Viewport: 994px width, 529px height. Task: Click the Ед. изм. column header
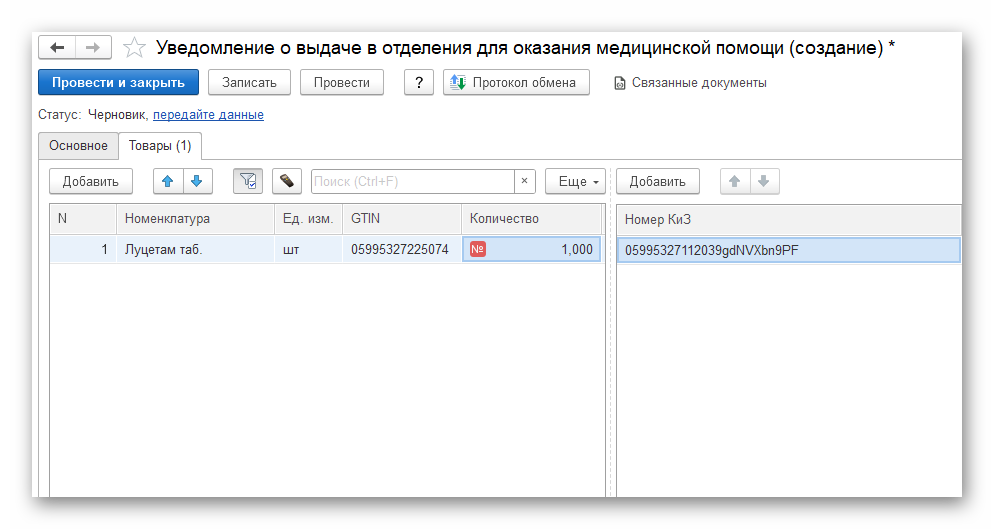point(308,219)
